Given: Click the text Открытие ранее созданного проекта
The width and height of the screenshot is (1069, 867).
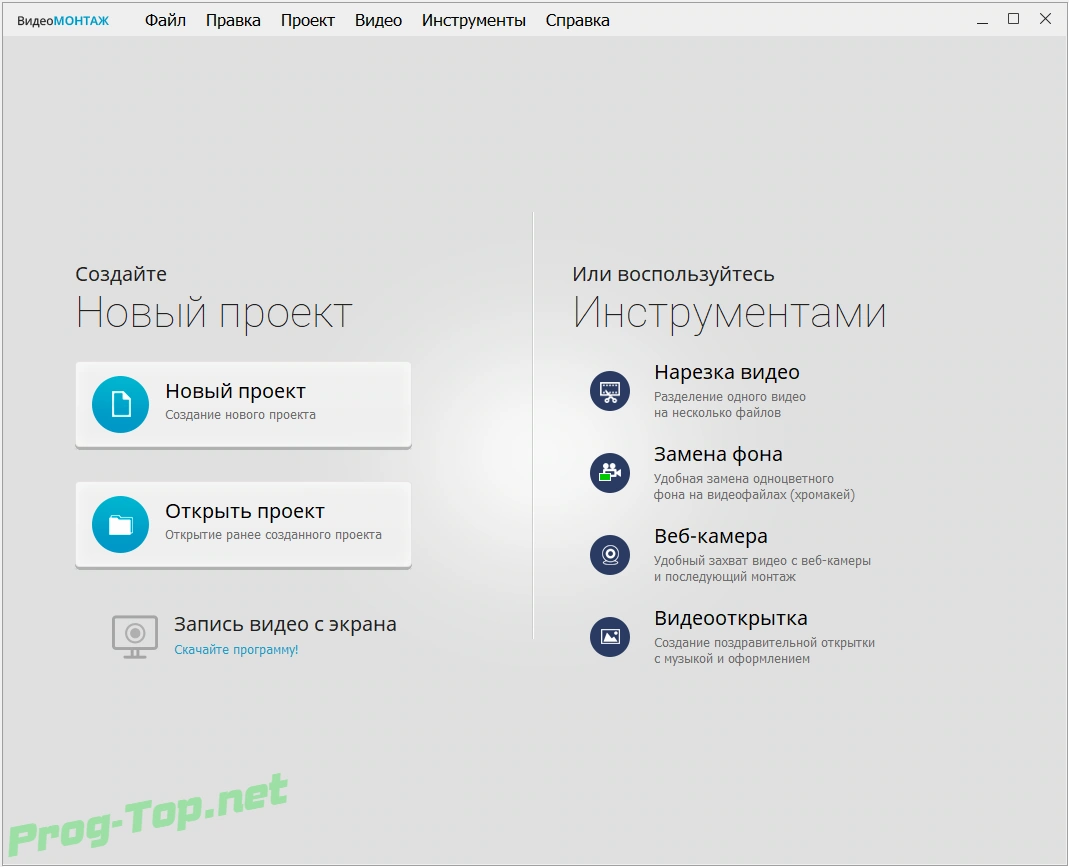Looking at the screenshot, I should (273, 534).
